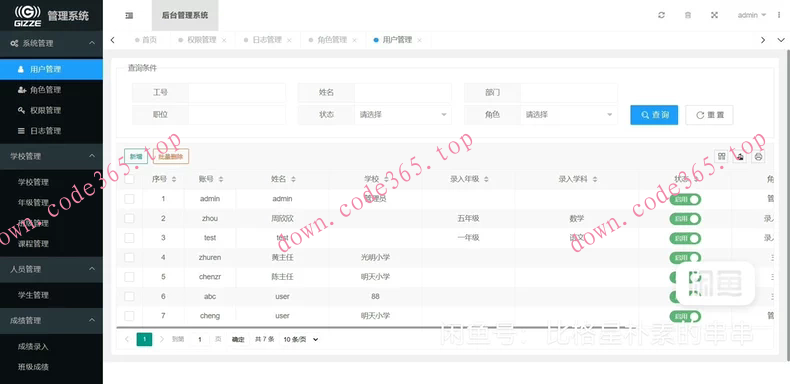Click the trash icon in top bar
Screen dimensions: 790x384
point(688,15)
